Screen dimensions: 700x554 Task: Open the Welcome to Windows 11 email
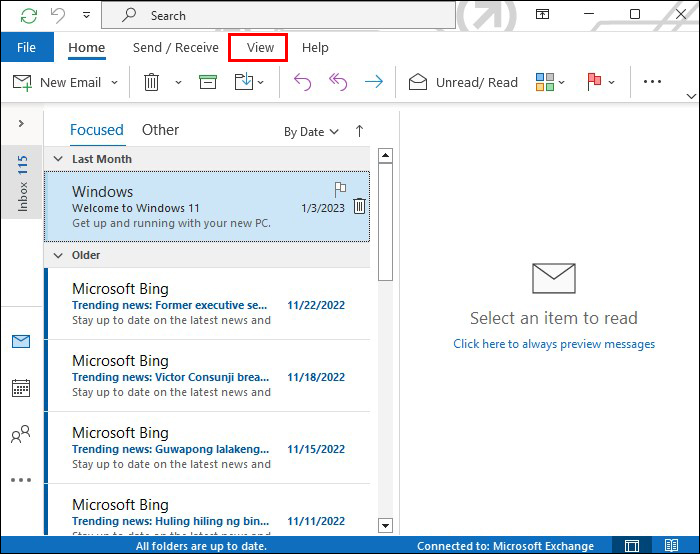pyautogui.click(x=207, y=207)
